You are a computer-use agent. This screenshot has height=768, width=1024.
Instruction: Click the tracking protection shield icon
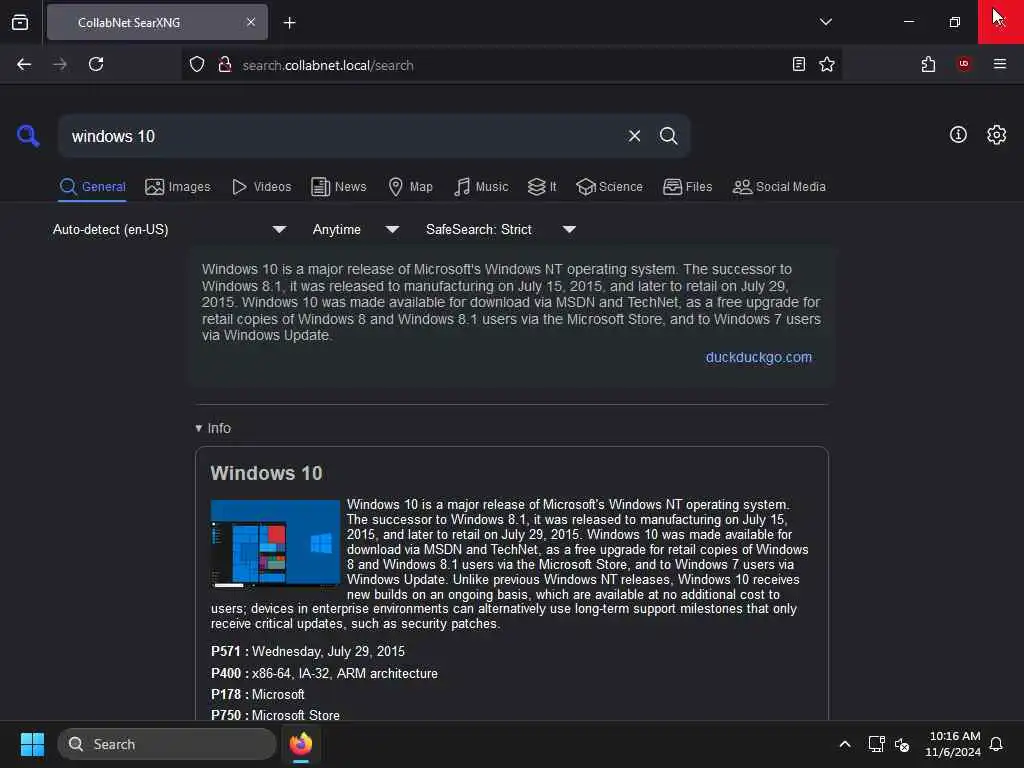197,65
